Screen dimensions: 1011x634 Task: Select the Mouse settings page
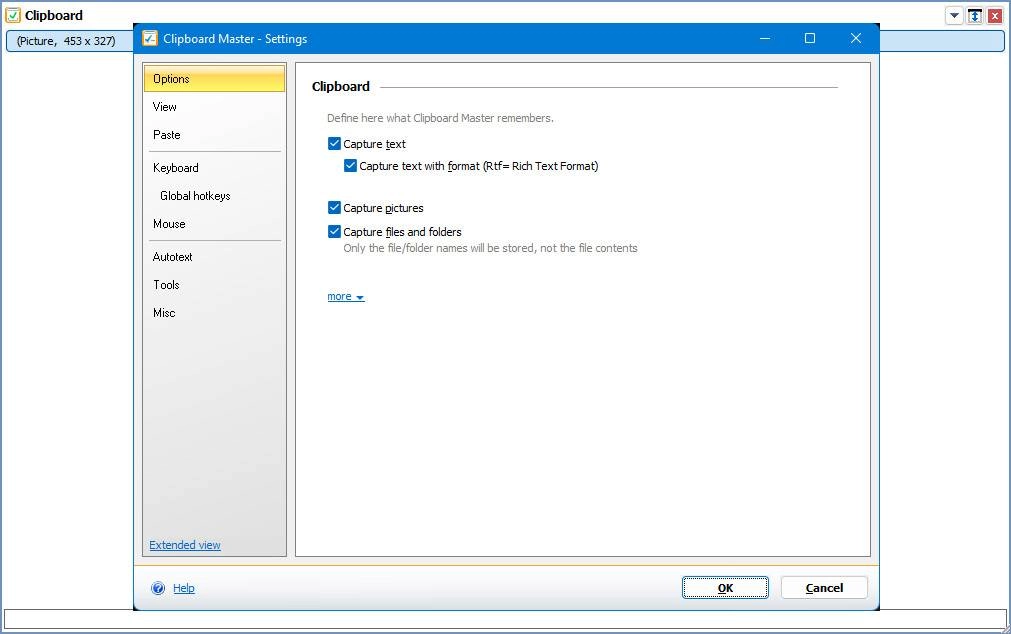point(214,224)
